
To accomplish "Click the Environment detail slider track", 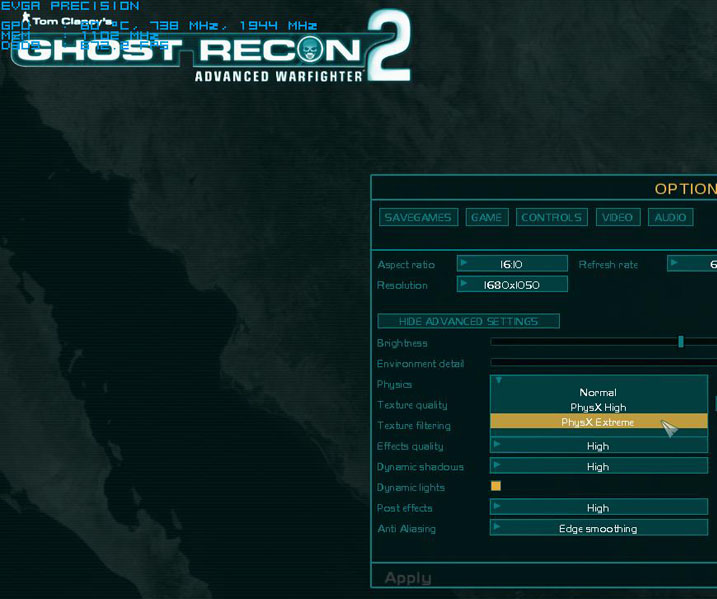I will coord(604,362).
